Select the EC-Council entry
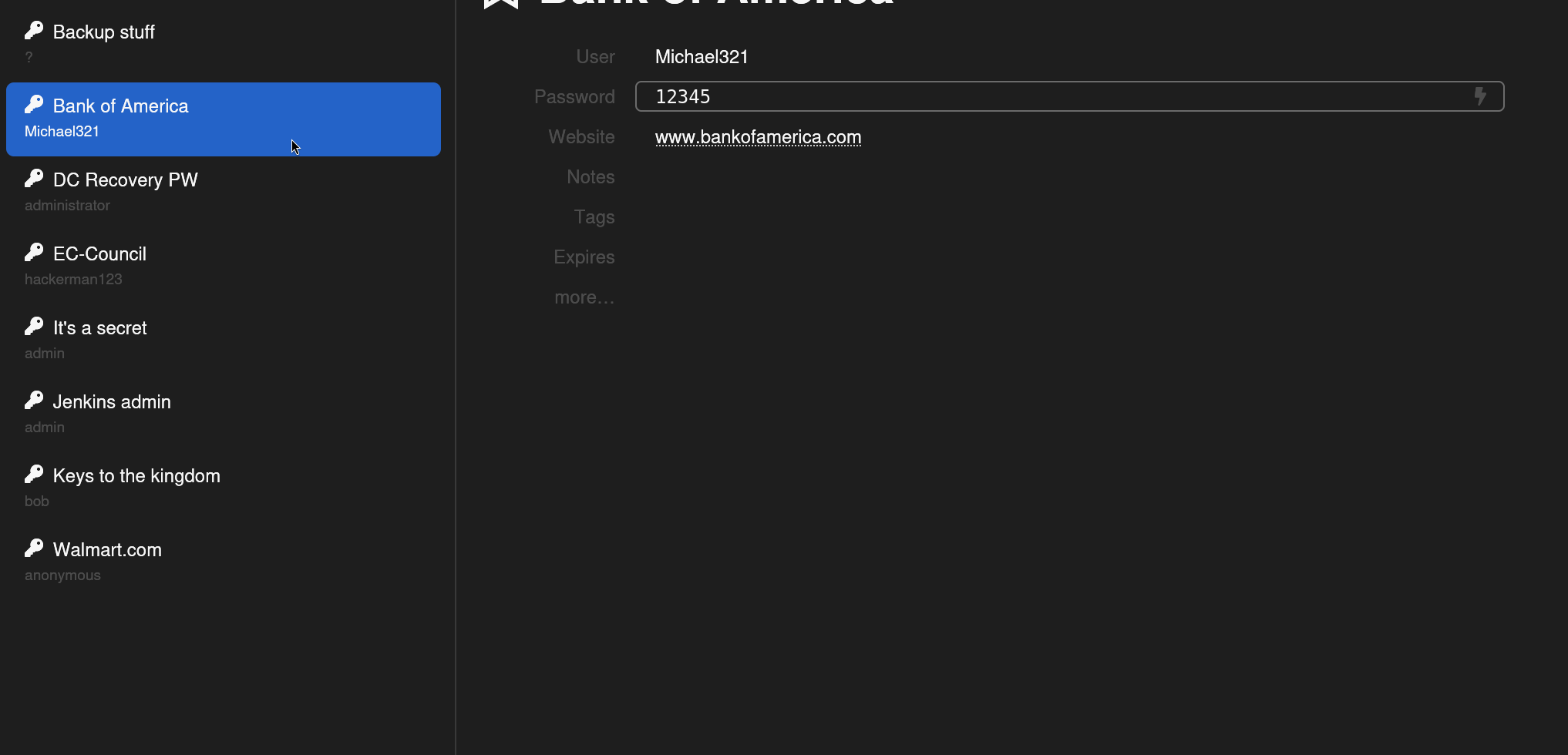The width and height of the screenshot is (1568, 755). [224, 267]
